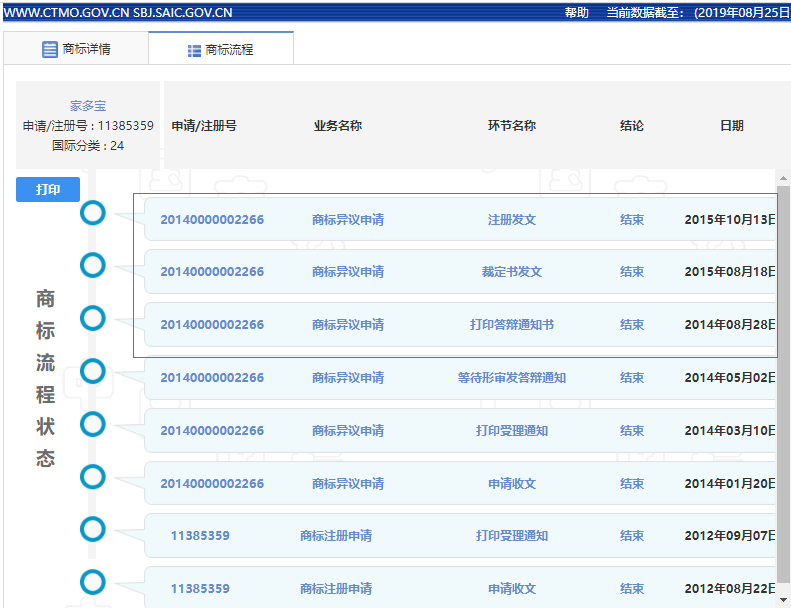Click the 商标流程 list icon

coord(194,50)
